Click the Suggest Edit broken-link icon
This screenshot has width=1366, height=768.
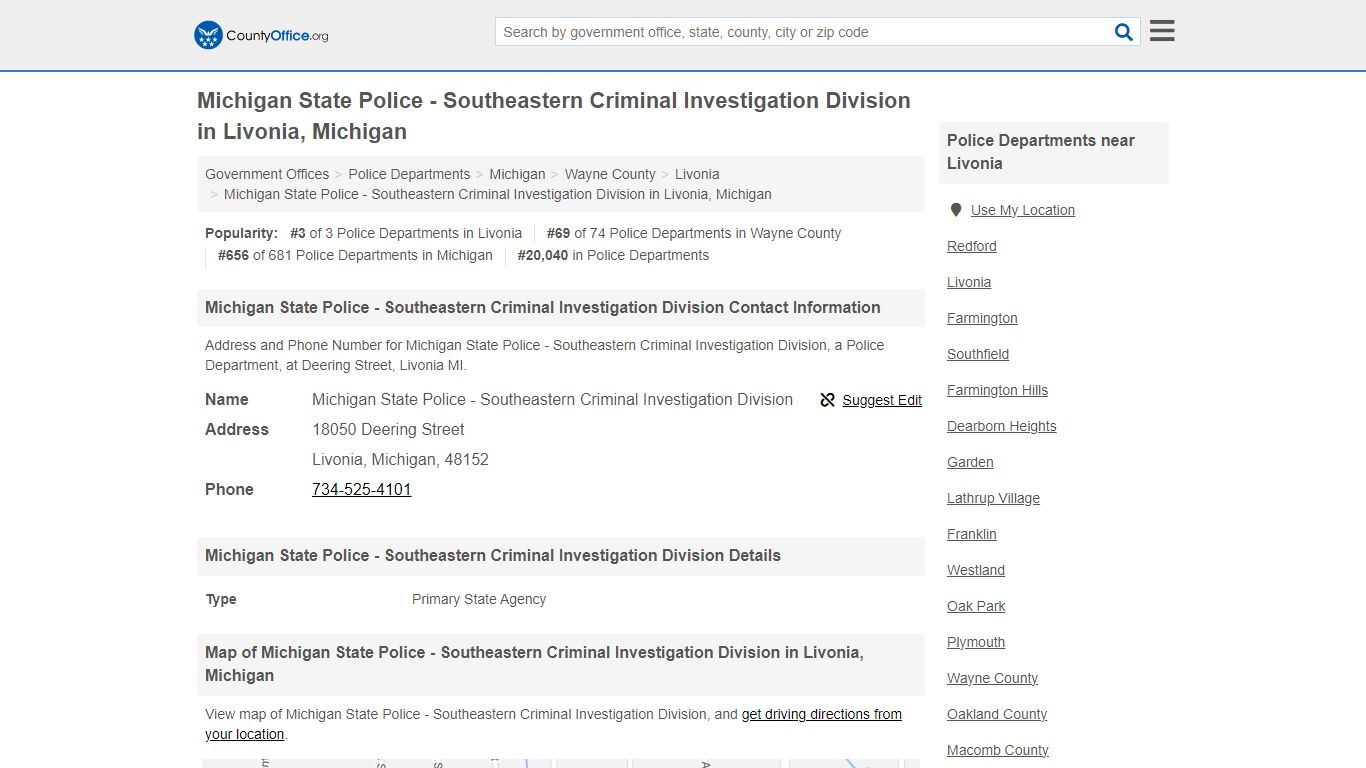827,400
